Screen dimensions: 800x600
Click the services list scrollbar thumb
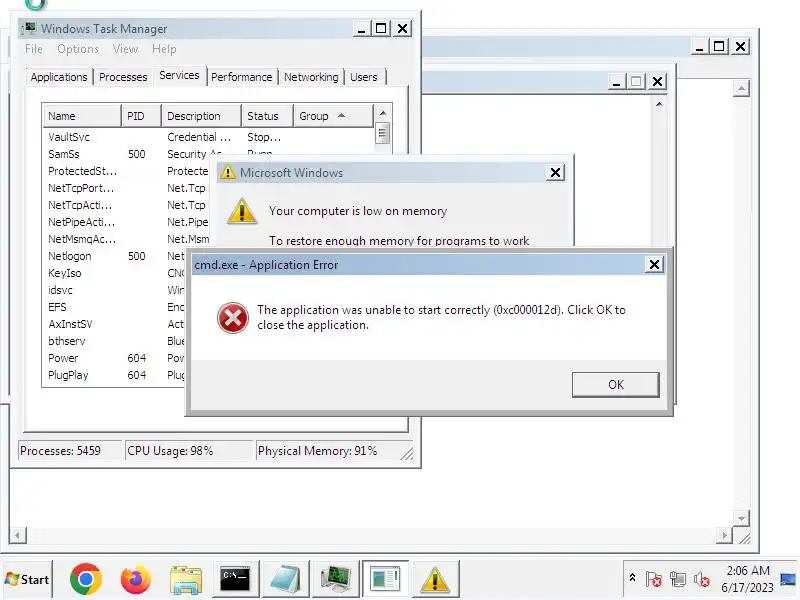coord(383,134)
